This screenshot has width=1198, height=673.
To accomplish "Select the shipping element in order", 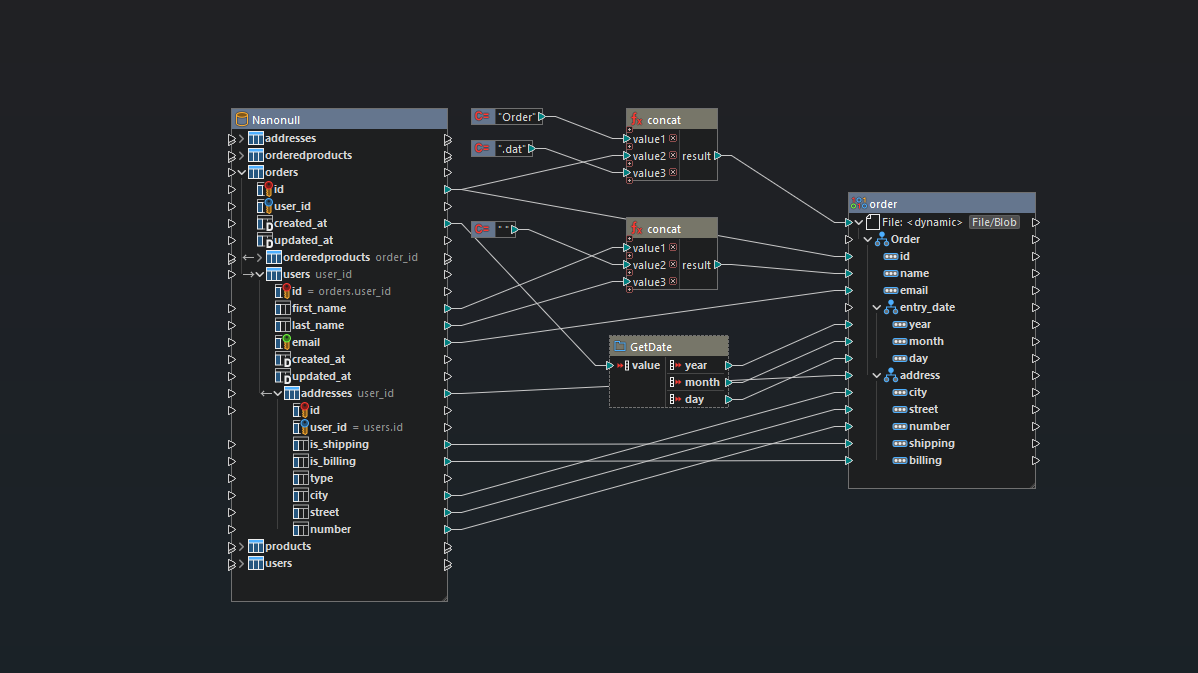I will [x=931, y=443].
